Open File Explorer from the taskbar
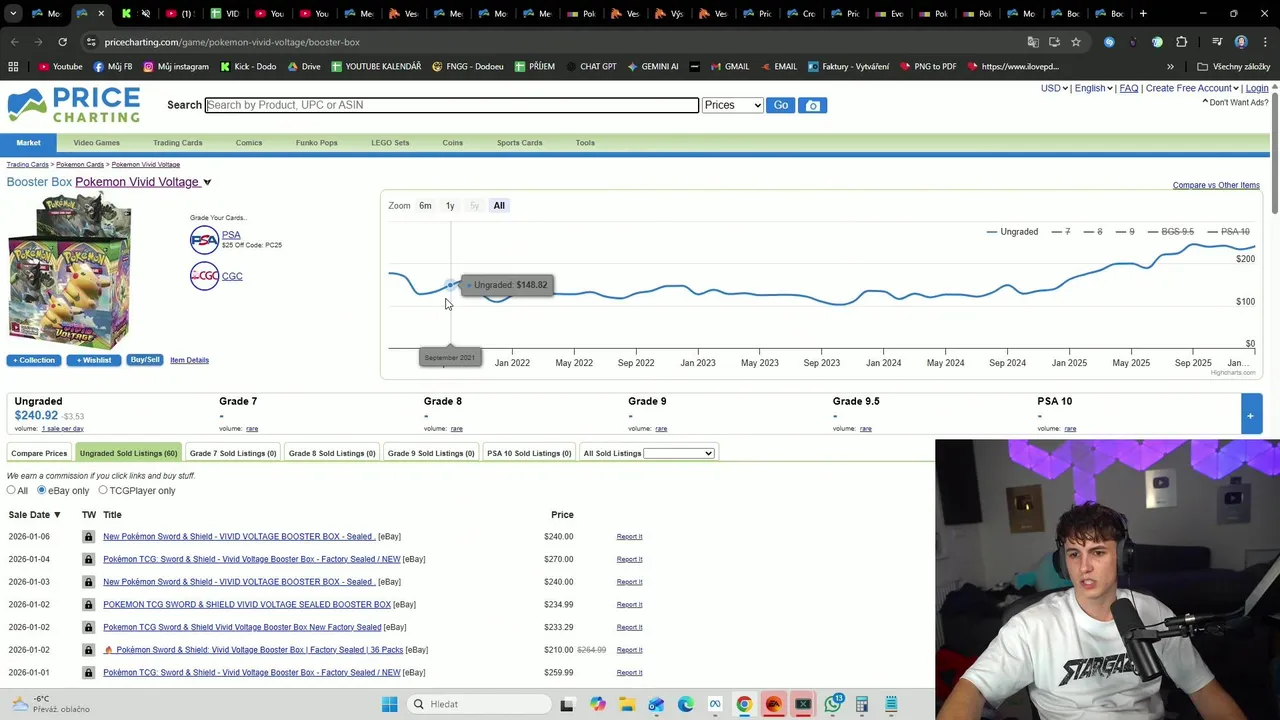The height and width of the screenshot is (720, 1280). tap(626, 704)
